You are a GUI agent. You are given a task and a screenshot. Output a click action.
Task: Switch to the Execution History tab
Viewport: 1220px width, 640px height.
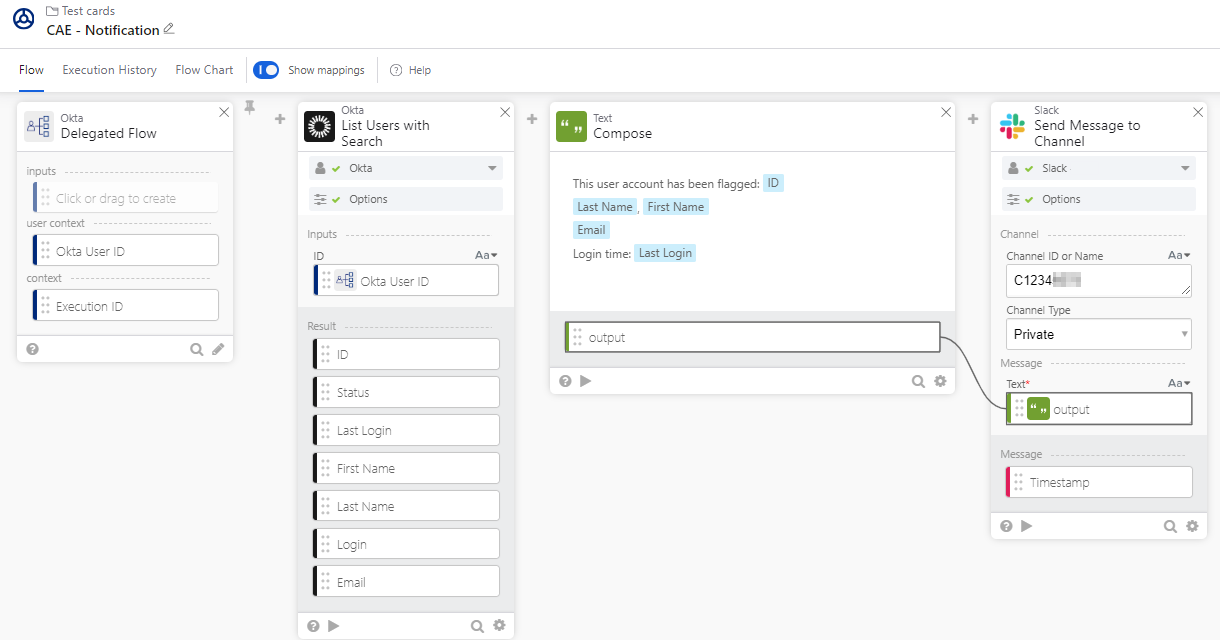coord(109,70)
